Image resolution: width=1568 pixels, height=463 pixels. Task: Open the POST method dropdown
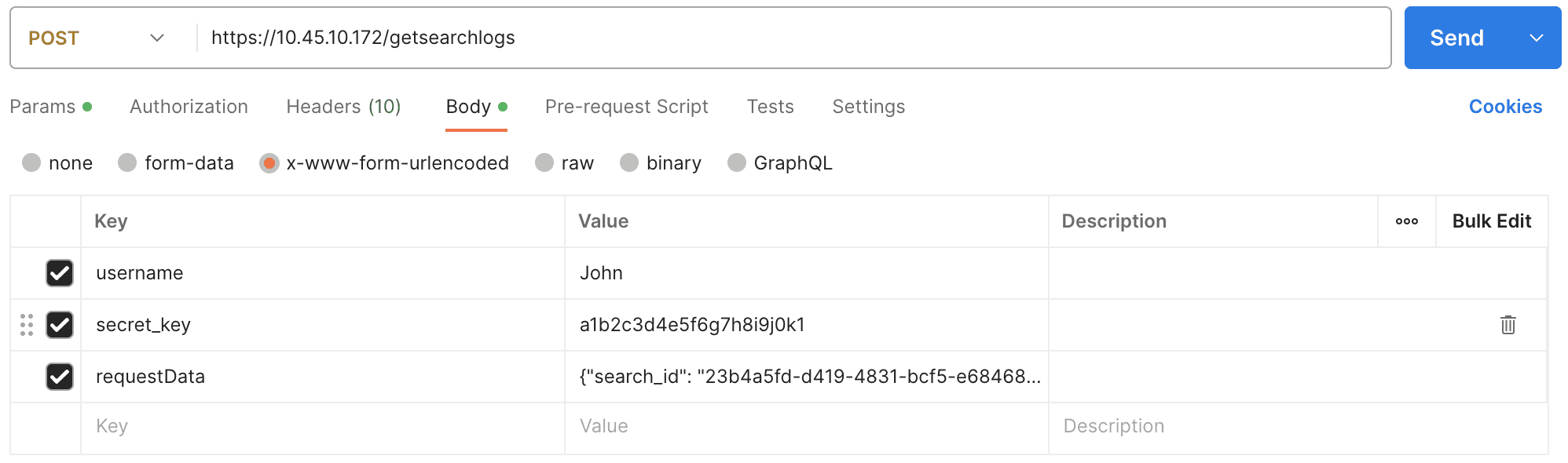pyautogui.click(x=97, y=38)
